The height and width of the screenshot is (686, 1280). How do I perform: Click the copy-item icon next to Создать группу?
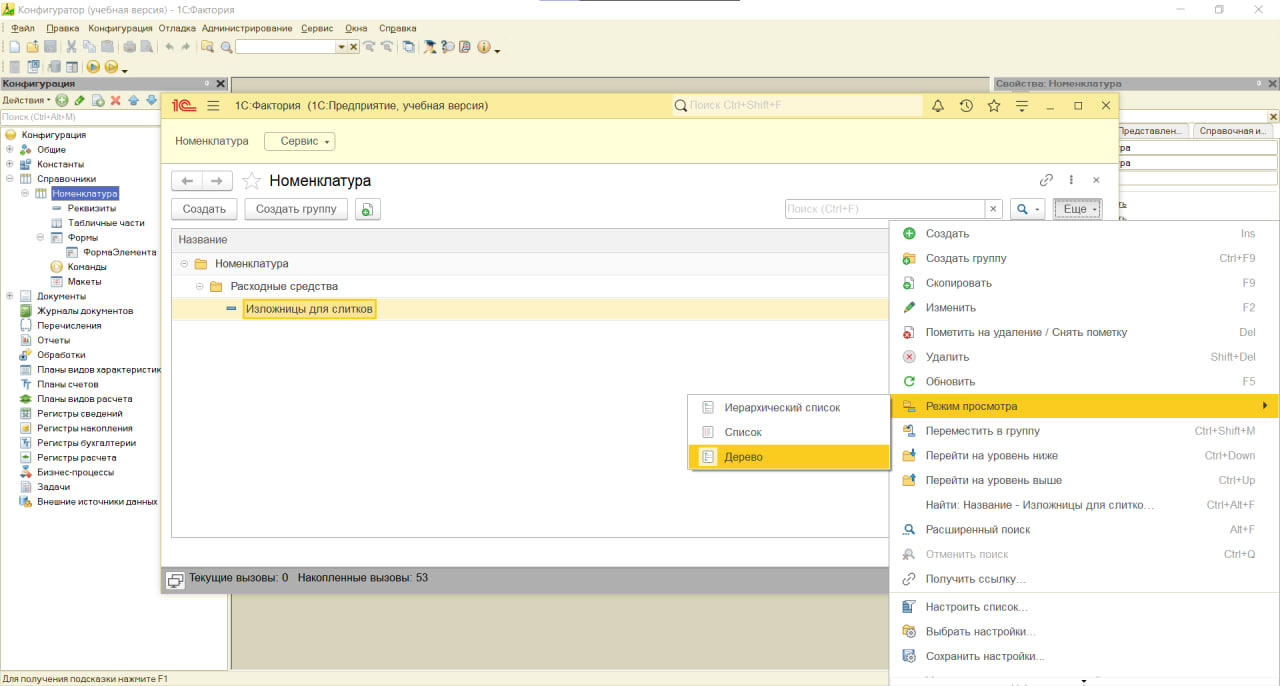pos(368,209)
